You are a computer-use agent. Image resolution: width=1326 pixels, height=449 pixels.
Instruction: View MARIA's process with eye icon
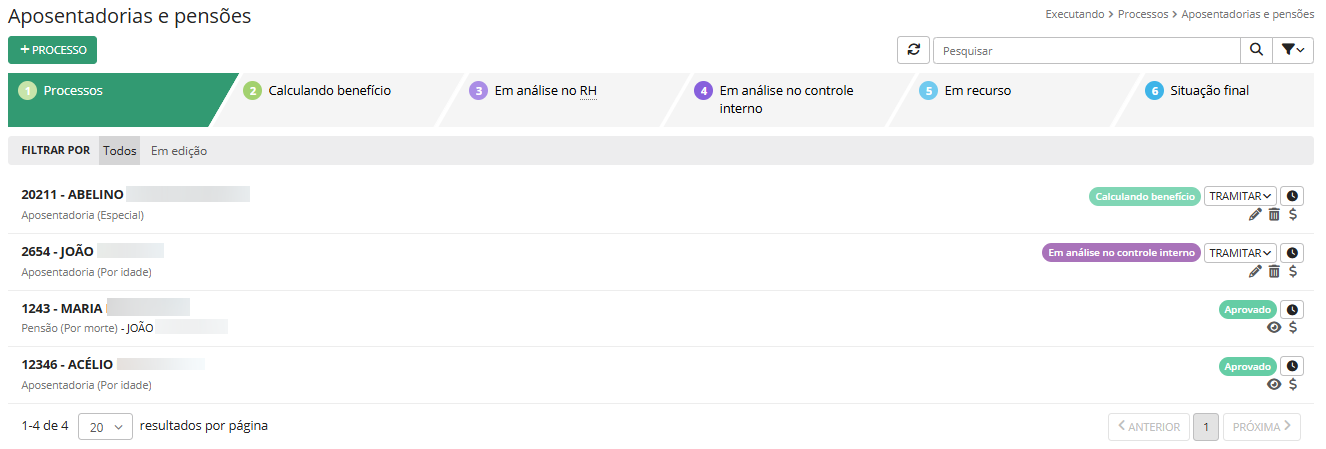(x=1274, y=327)
